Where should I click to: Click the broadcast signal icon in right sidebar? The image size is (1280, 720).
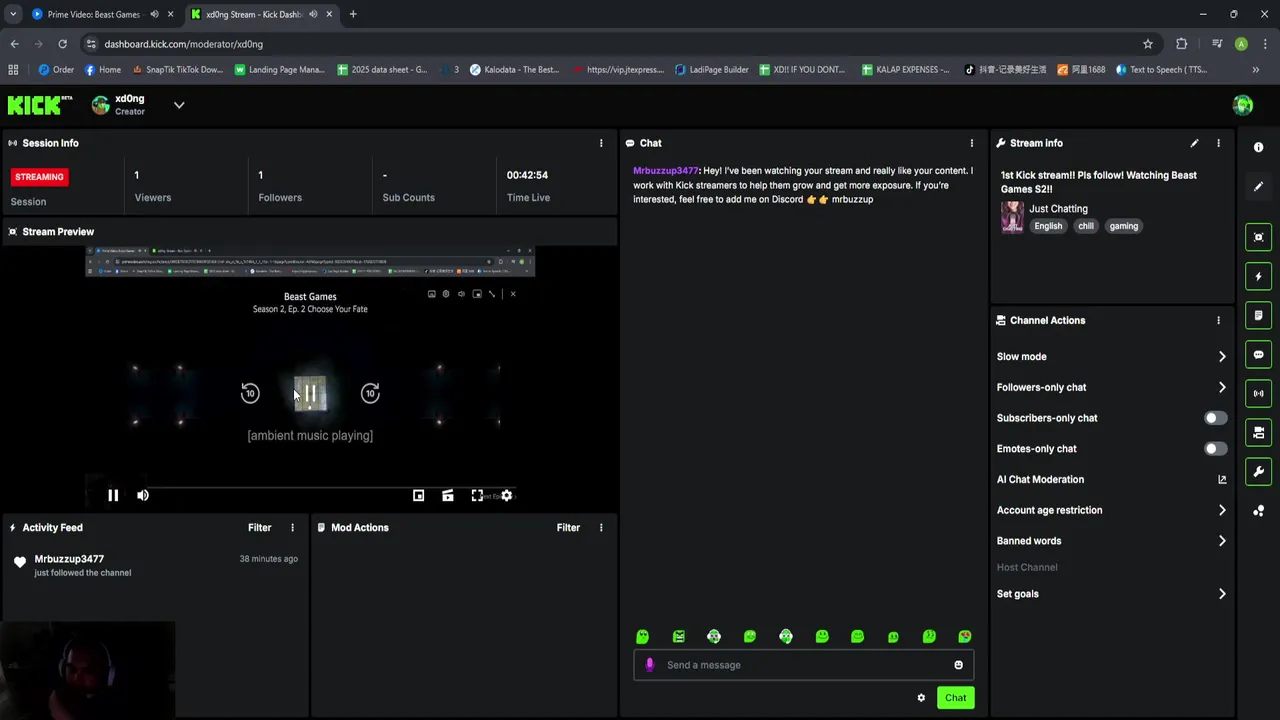click(1258, 393)
